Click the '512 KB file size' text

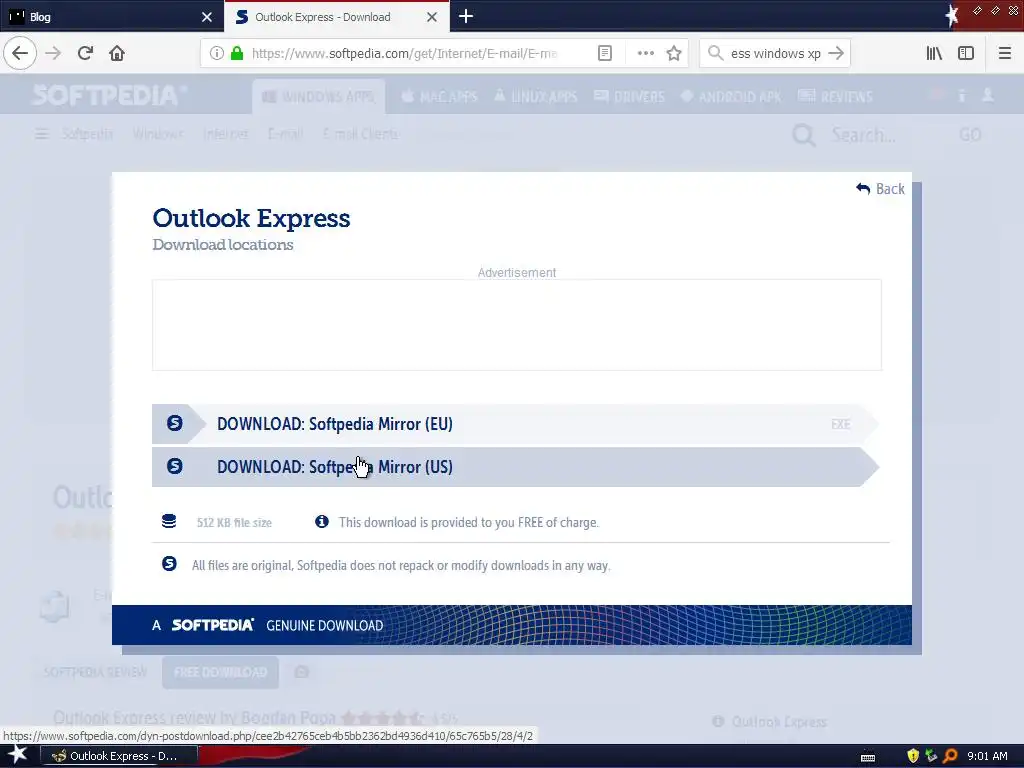tap(234, 522)
